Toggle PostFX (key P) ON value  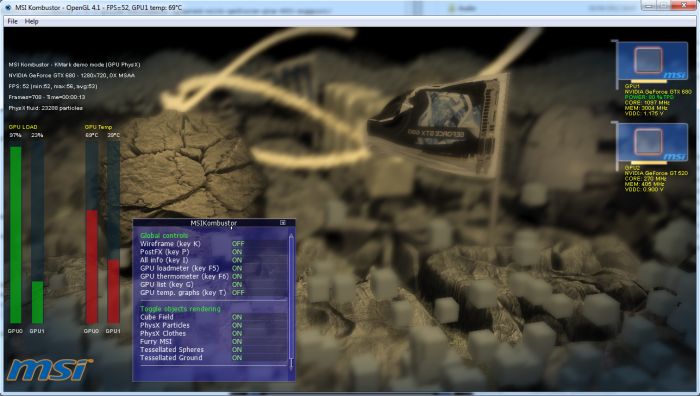[x=237, y=252]
